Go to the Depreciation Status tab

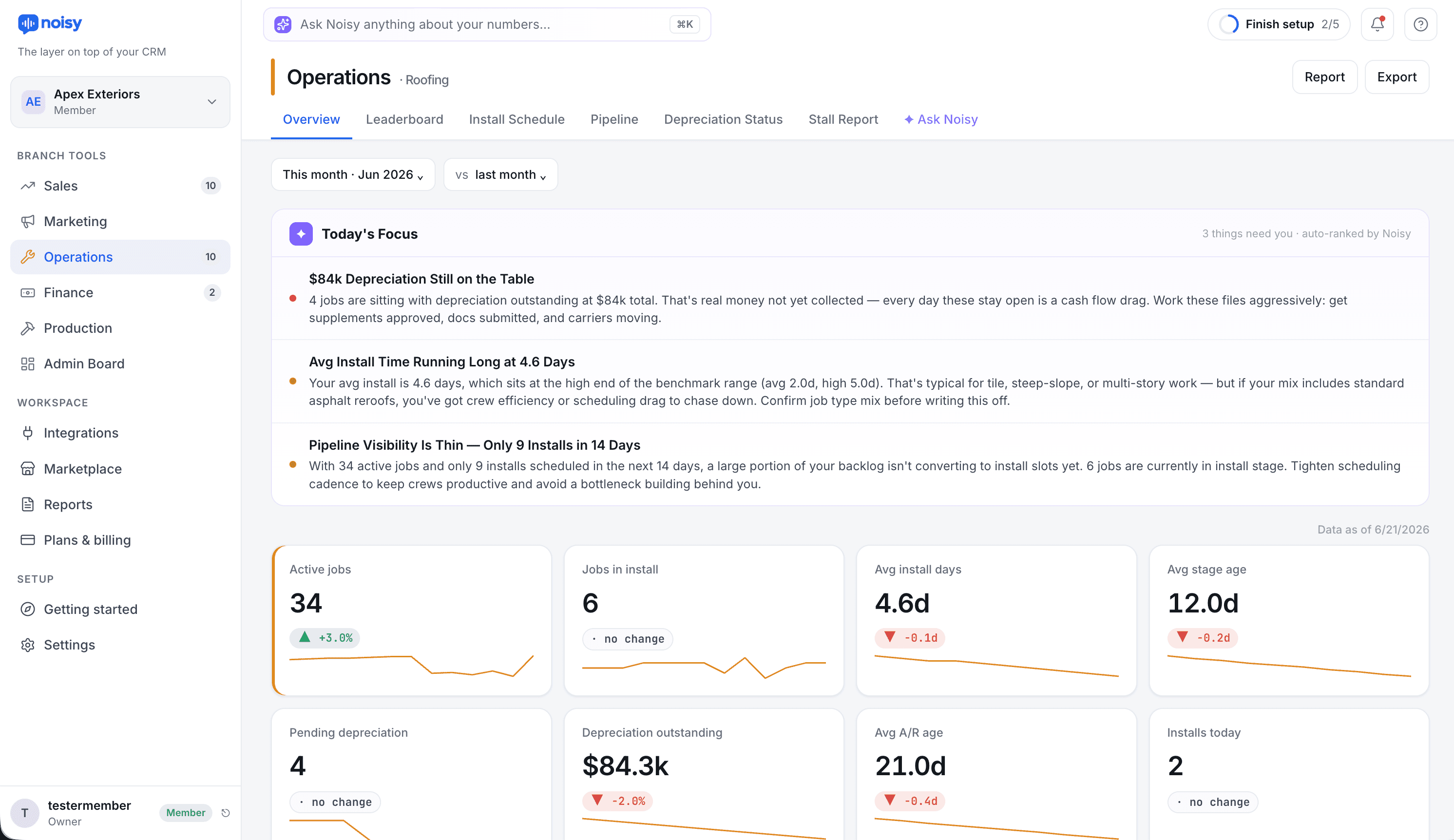click(723, 119)
